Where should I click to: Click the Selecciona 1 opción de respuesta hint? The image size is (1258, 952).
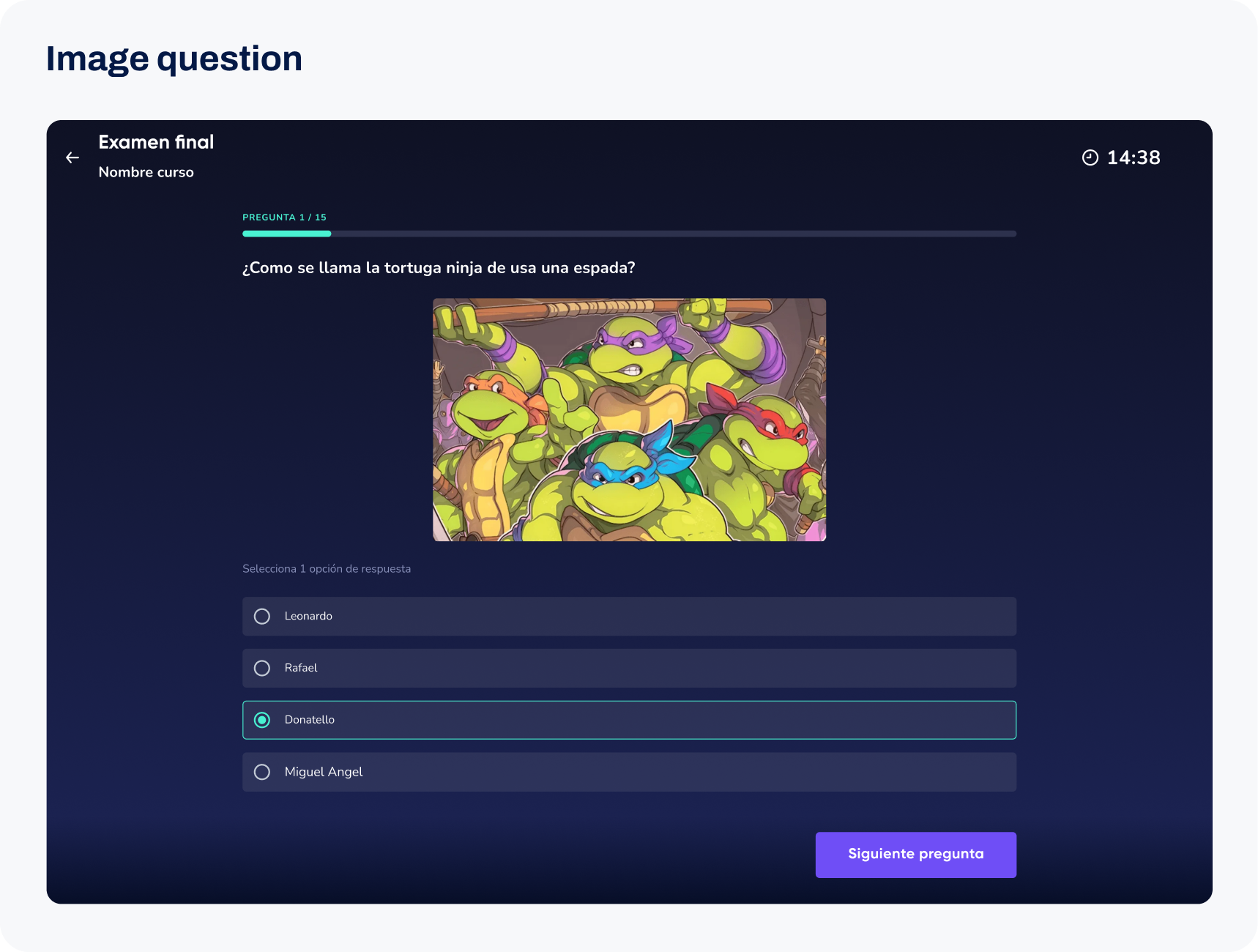(327, 569)
